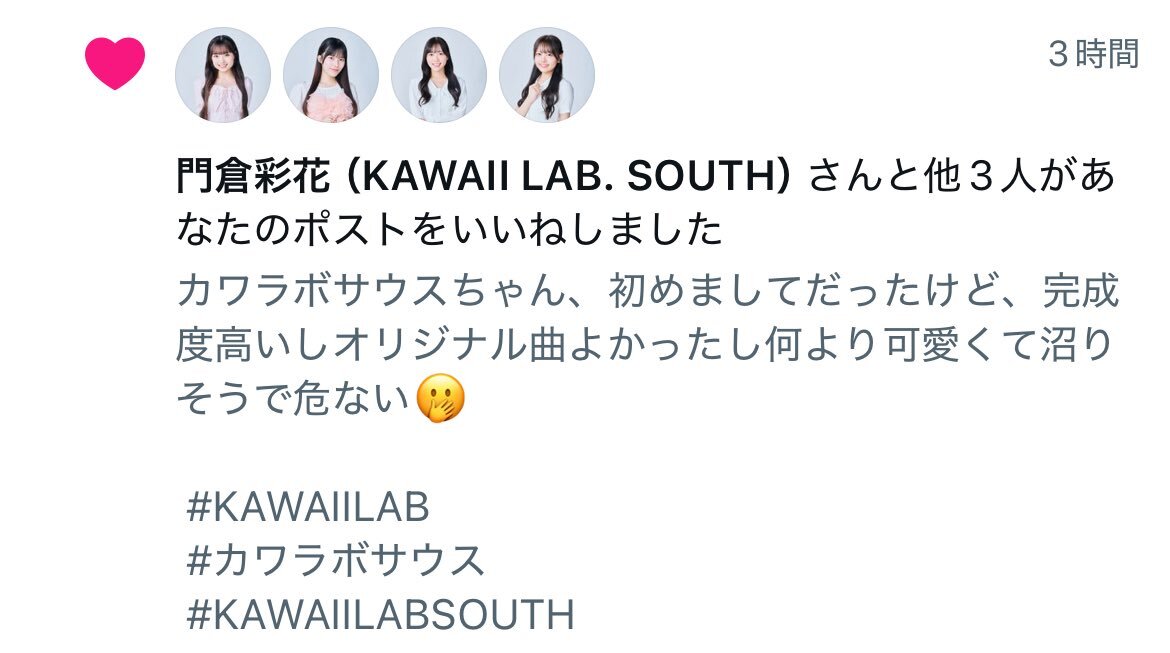The width and height of the screenshot is (1170, 653).
Task: Click the hand-over-mouth emoji in the post
Action: pos(440,398)
